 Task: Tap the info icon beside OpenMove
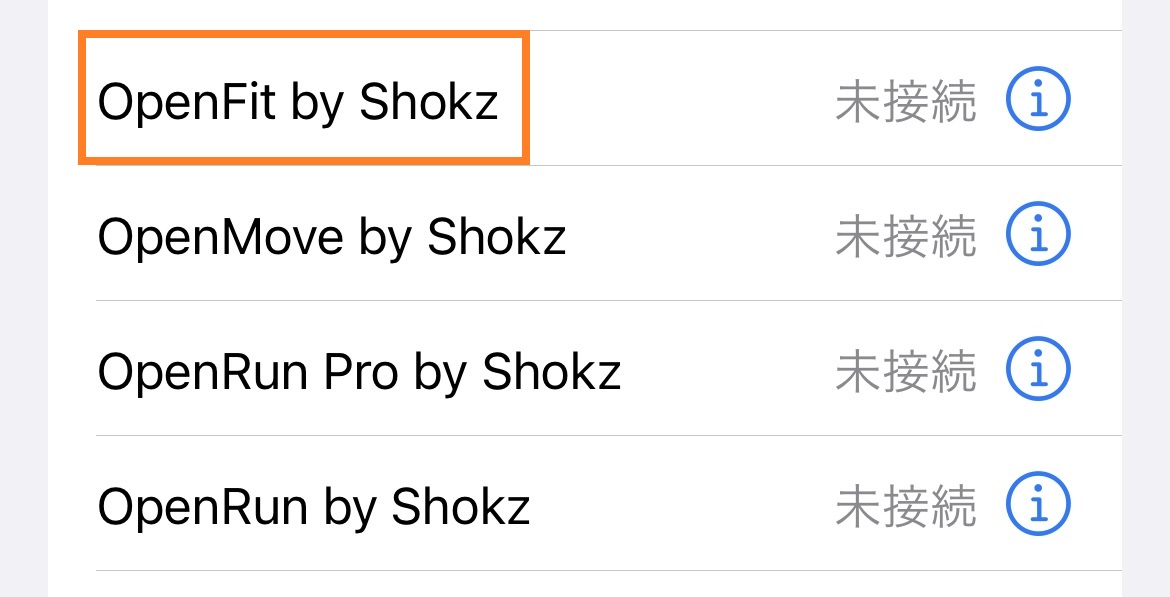(1037, 235)
